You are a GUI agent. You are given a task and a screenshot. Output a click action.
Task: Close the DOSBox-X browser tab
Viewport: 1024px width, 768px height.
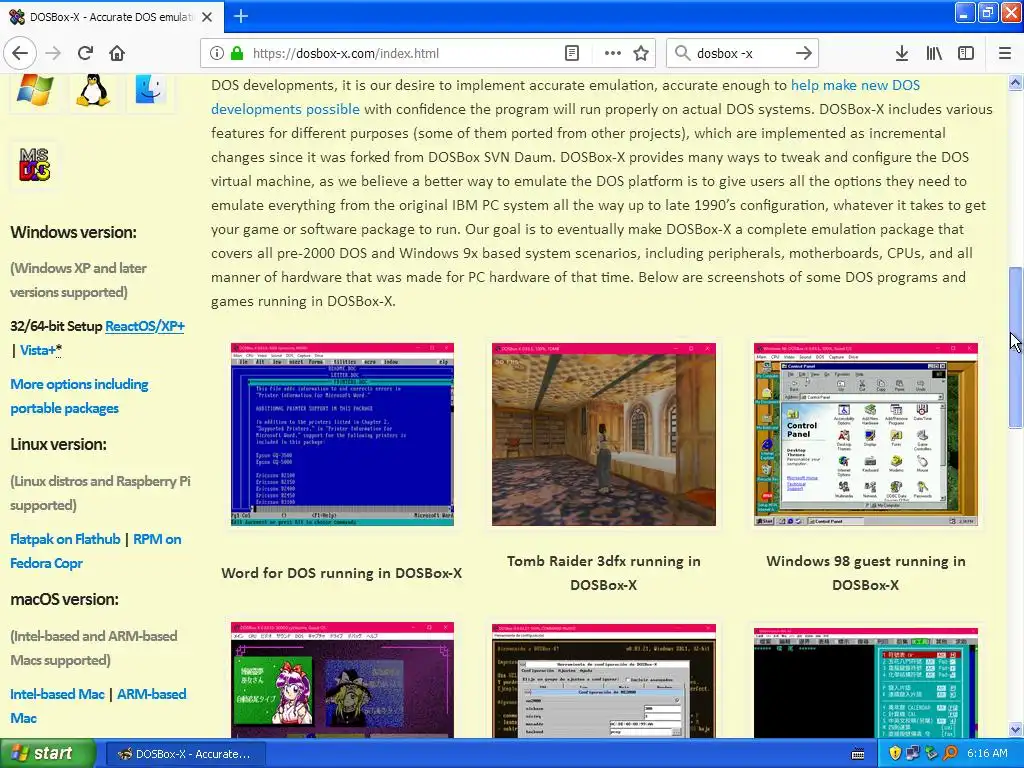pyautogui.click(x=207, y=17)
